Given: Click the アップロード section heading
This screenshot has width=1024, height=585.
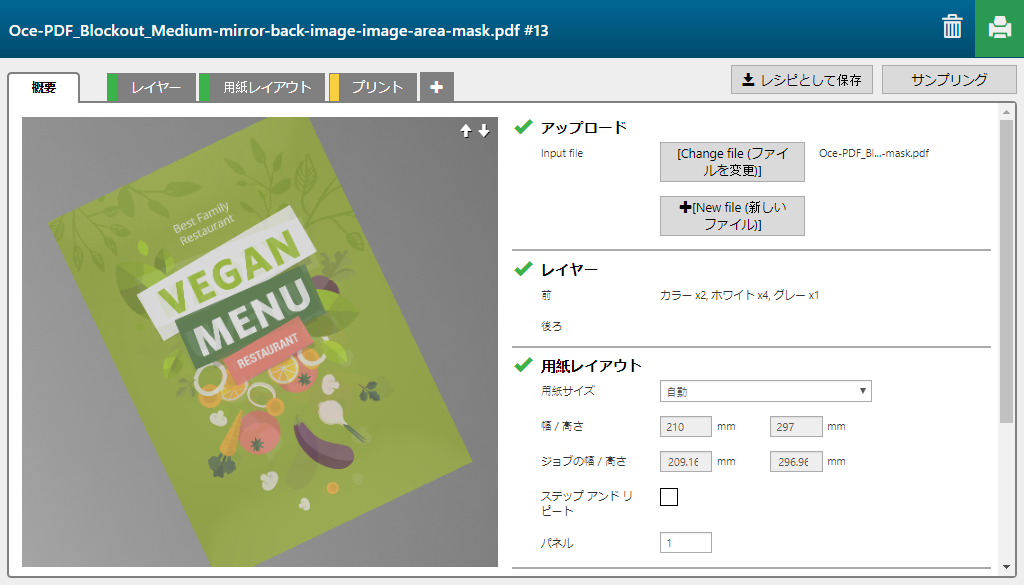Looking at the screenshot, I should pos(584,127).
